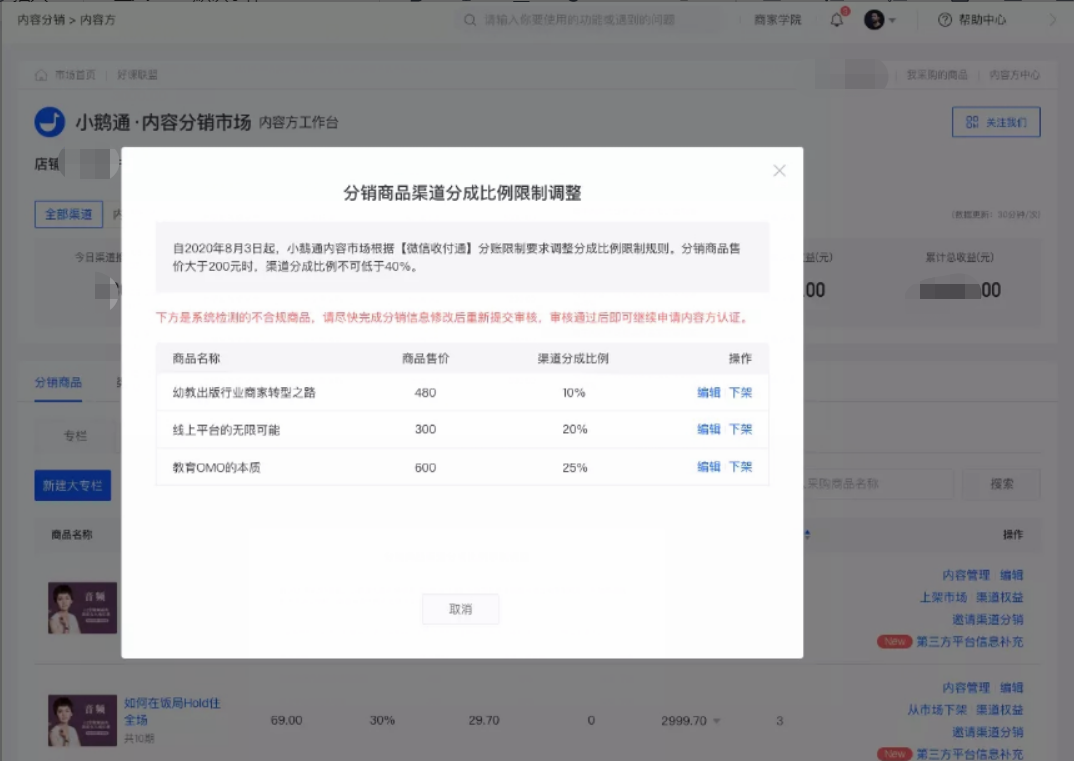Select the 20% commission ratio cell
1074x761 pixels.
[575, 429]
